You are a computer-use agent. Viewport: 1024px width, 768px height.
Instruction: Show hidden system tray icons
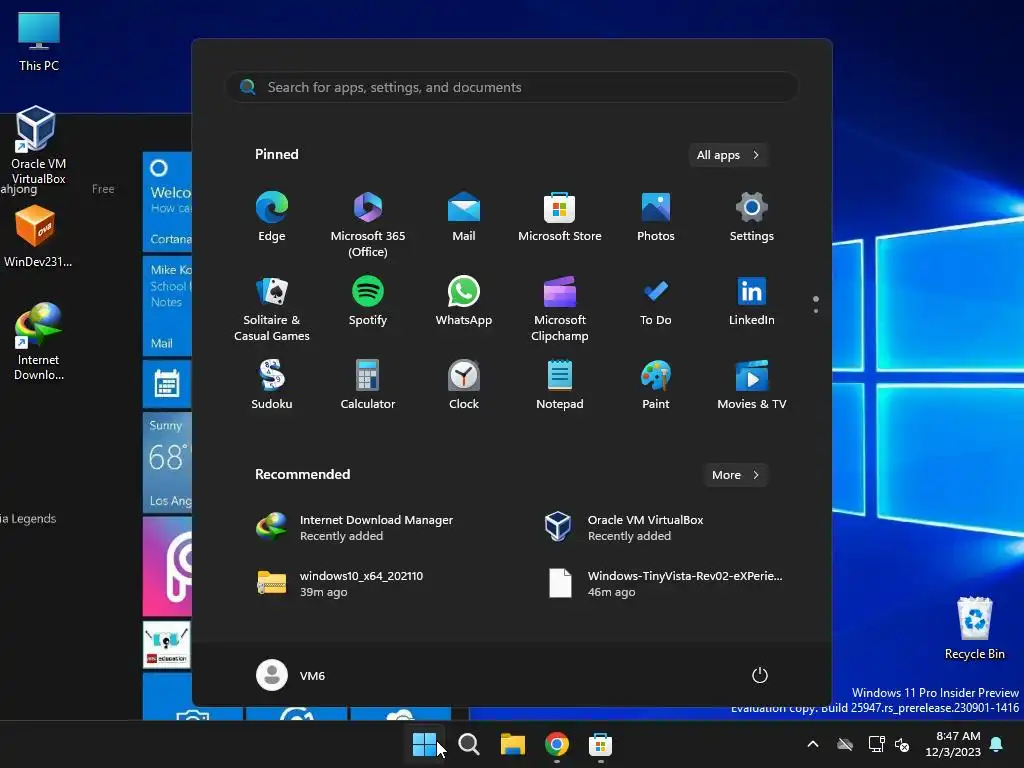point(813,744)
